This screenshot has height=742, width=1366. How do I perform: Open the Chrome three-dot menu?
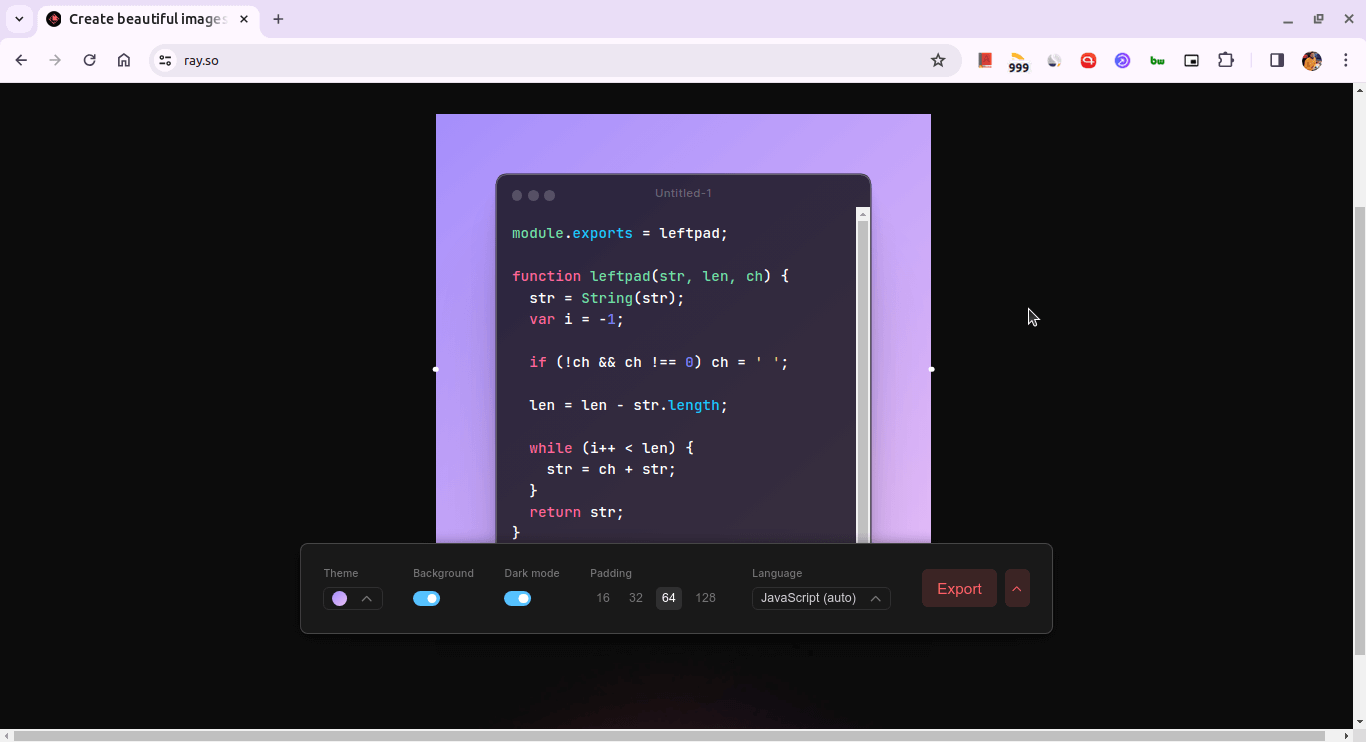click(x=1346, y=60)
